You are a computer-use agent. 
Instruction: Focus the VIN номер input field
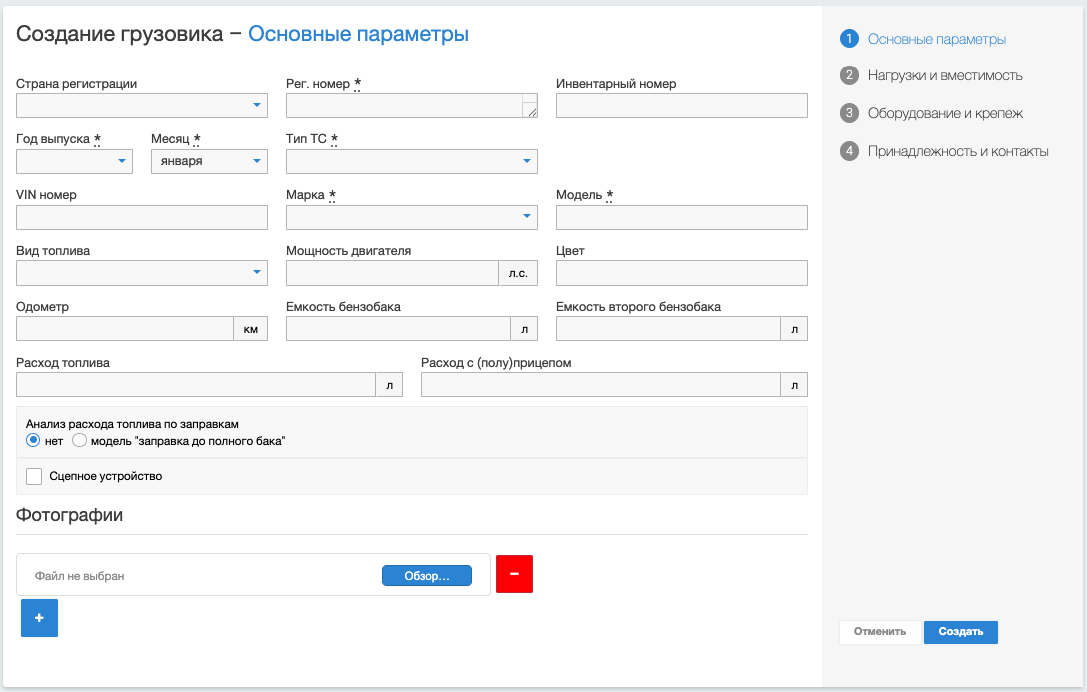tap(142, 217)
